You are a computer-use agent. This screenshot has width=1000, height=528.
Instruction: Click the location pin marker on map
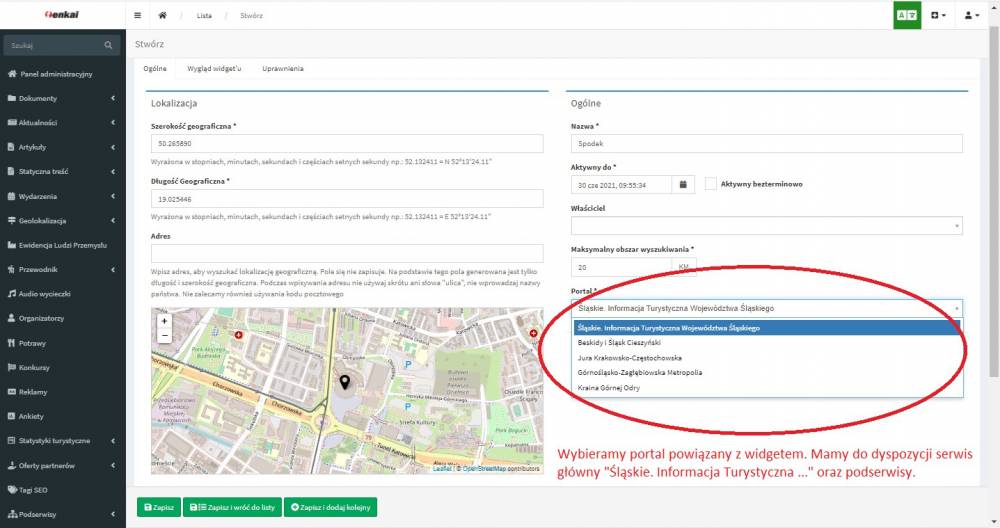coord(346,381)
